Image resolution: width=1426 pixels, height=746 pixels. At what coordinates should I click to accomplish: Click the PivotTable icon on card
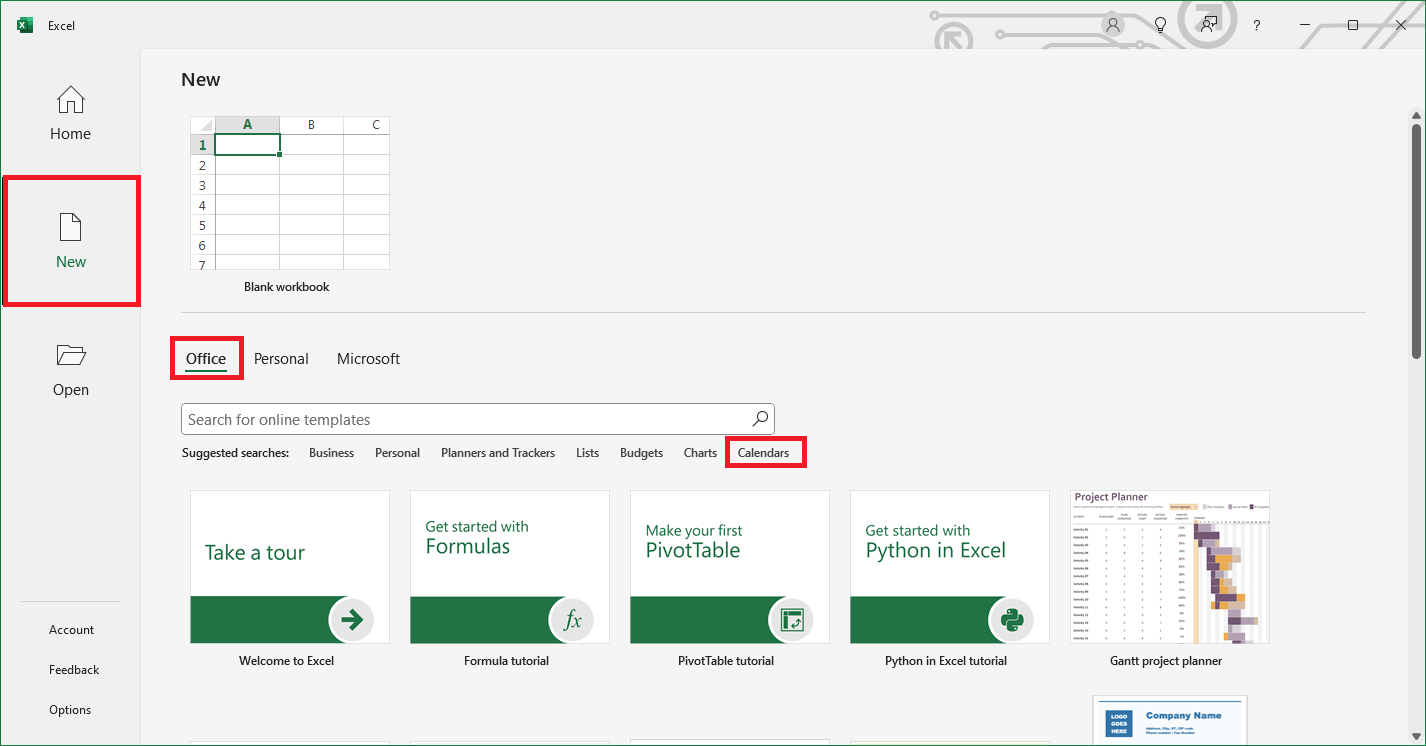[x=791, y=620]
